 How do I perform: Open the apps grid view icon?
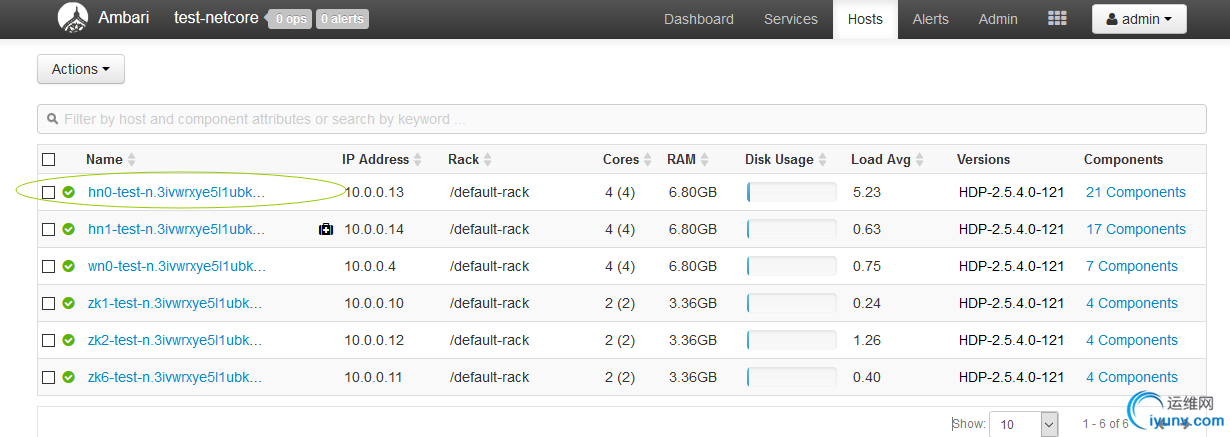(1056, 19)
